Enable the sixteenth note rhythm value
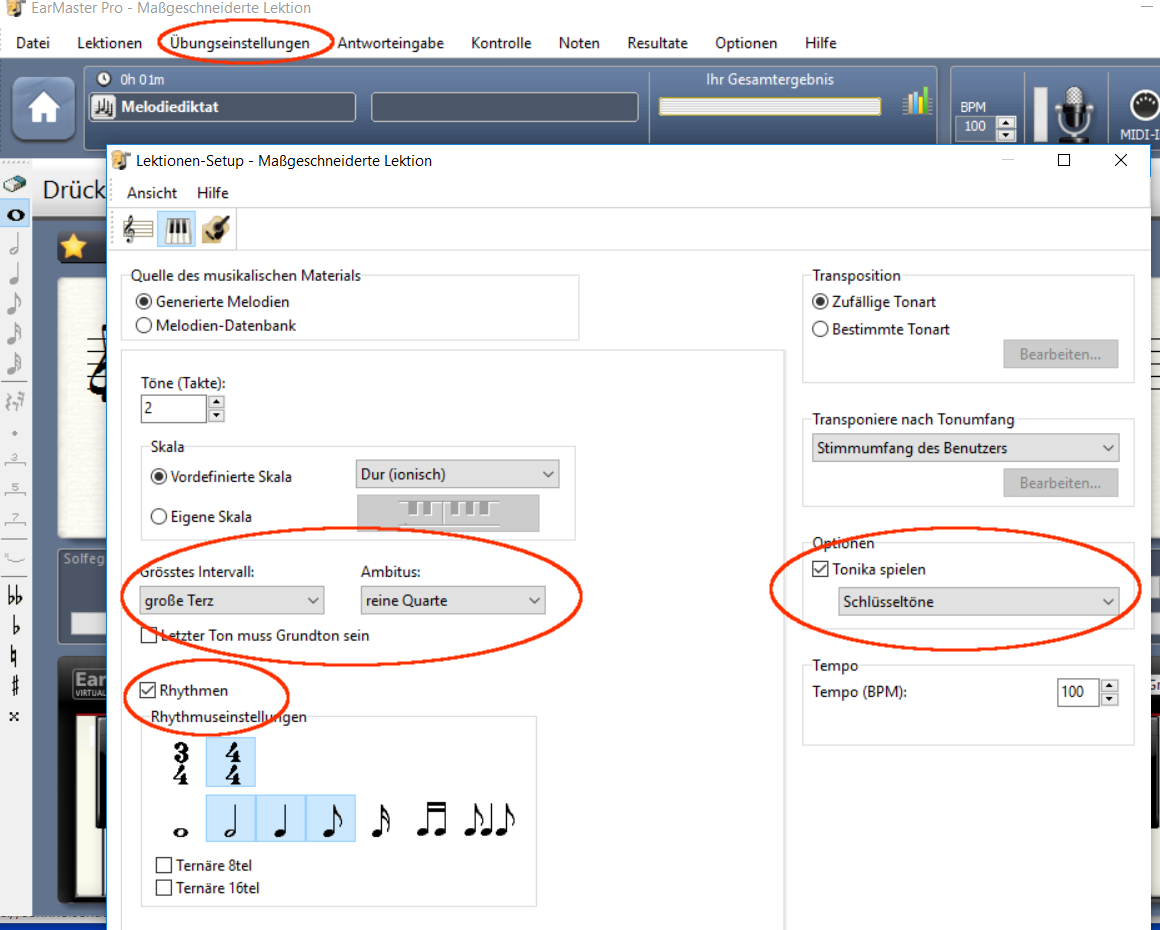Viewport: 1160px width, 930px height. pyautogui.click(x=381, y=819)
